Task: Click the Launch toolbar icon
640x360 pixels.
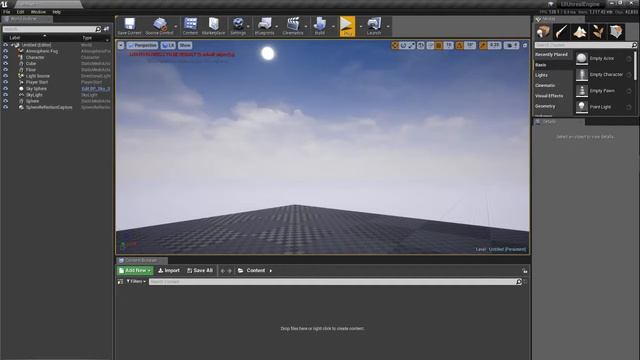Action: pos(374,26)
